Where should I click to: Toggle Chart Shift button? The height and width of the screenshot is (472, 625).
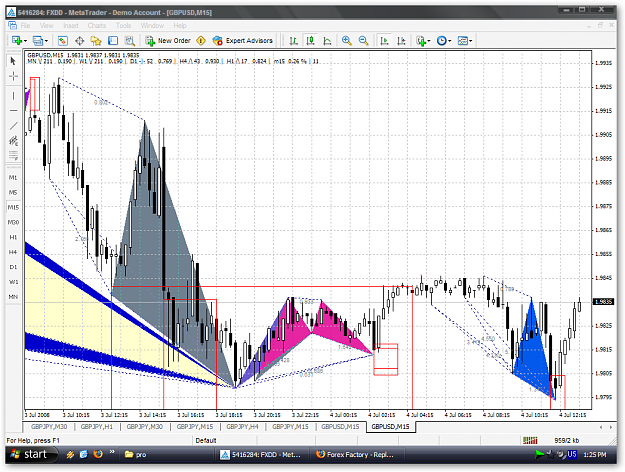point(401,41)
